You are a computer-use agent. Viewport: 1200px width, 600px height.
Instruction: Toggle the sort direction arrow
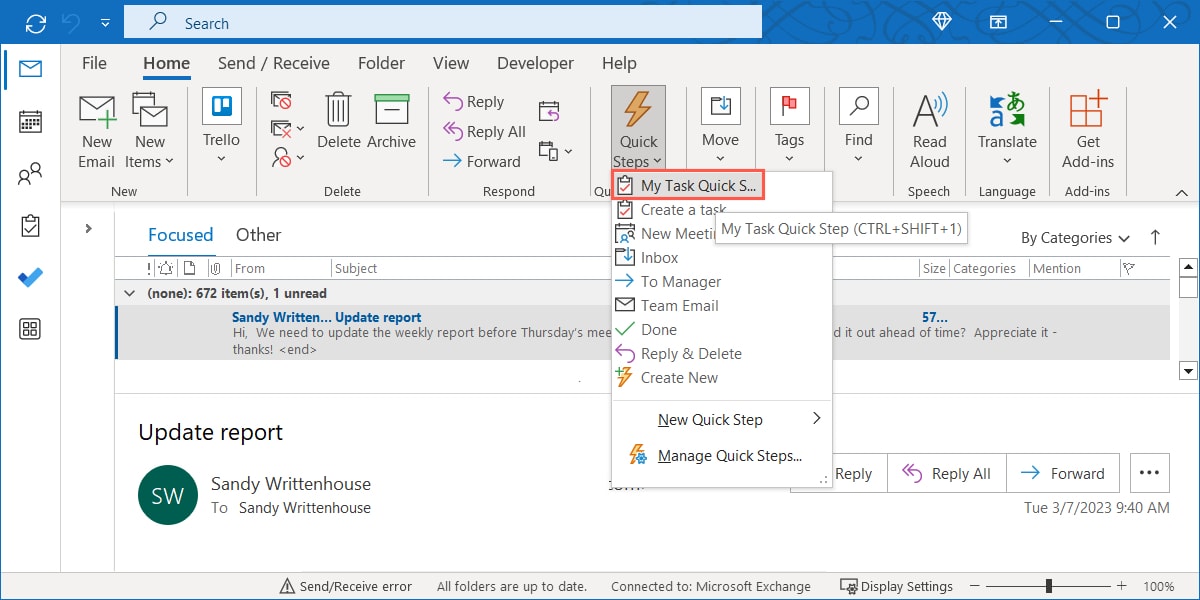(x=1155, y=237)
